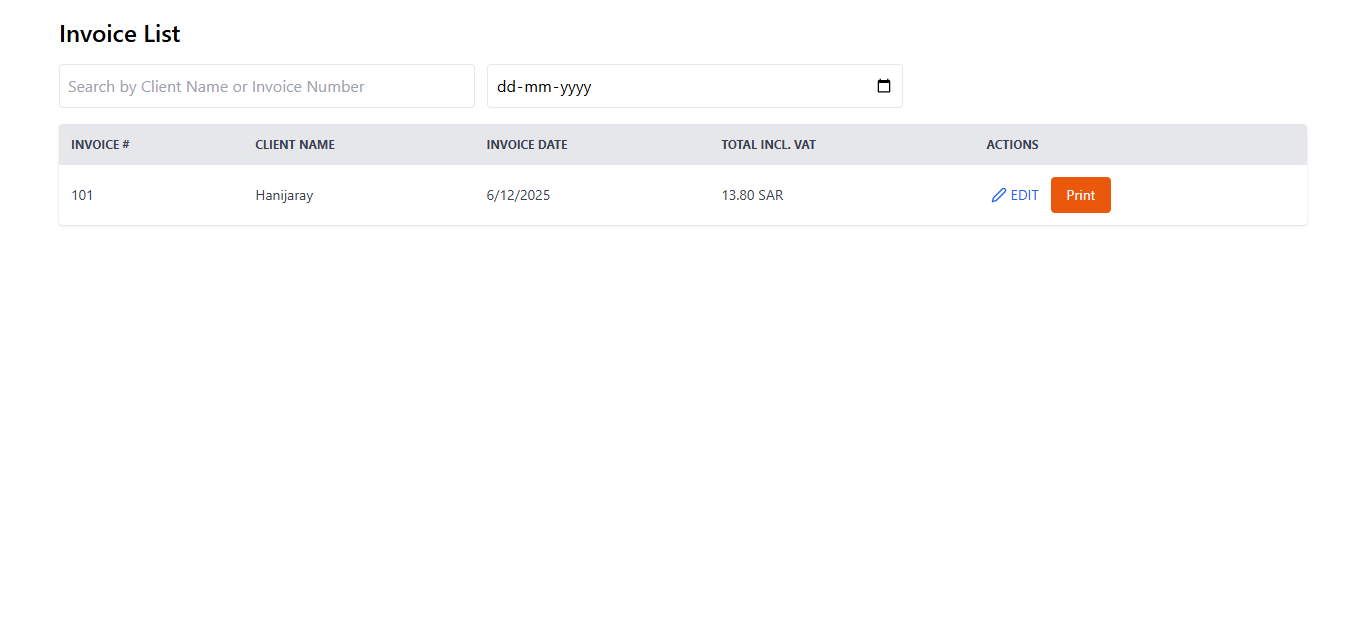Click the ACTIONS column header
1366x637 pixels.
[1012, 145]
